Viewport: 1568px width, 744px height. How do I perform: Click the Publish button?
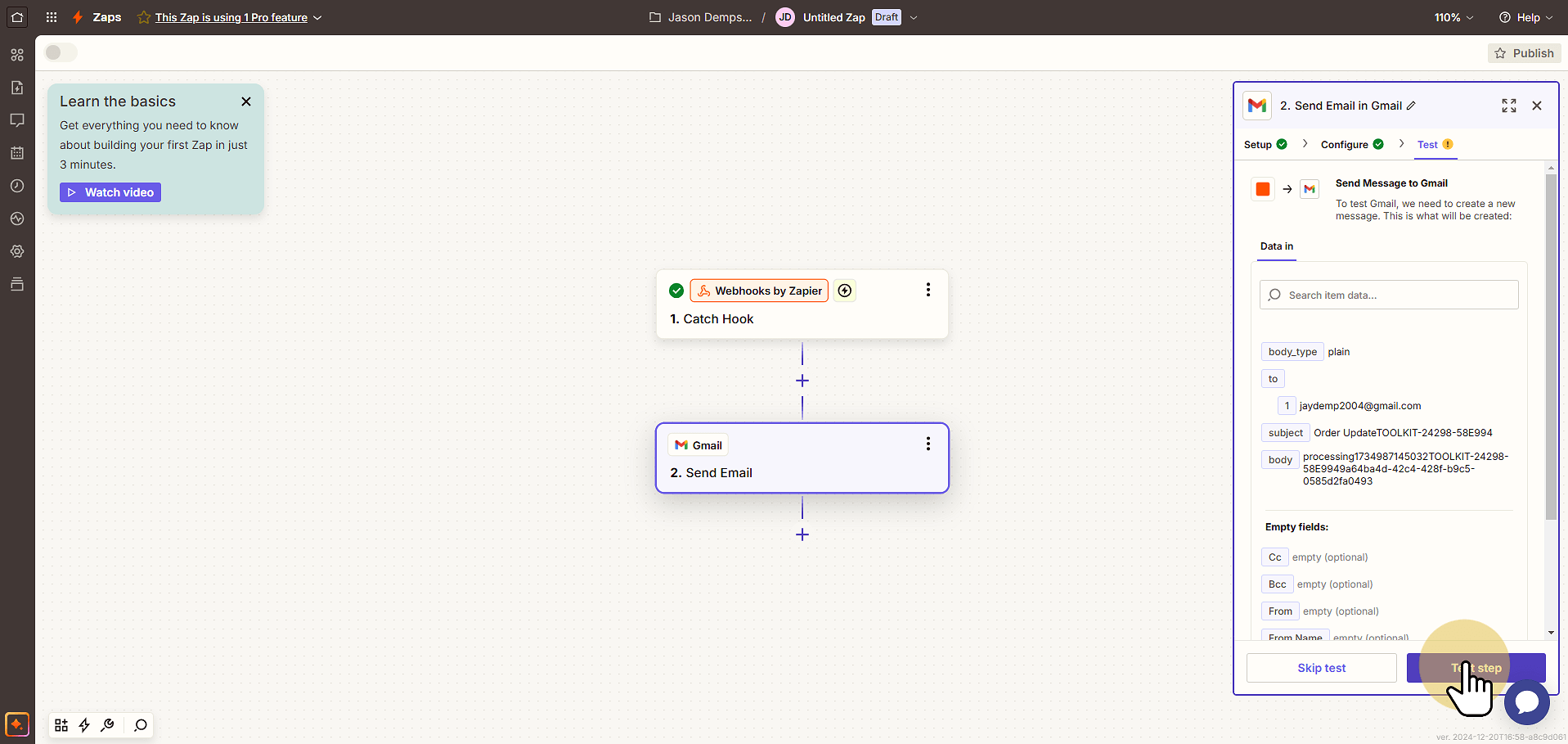pos(1524,53)
